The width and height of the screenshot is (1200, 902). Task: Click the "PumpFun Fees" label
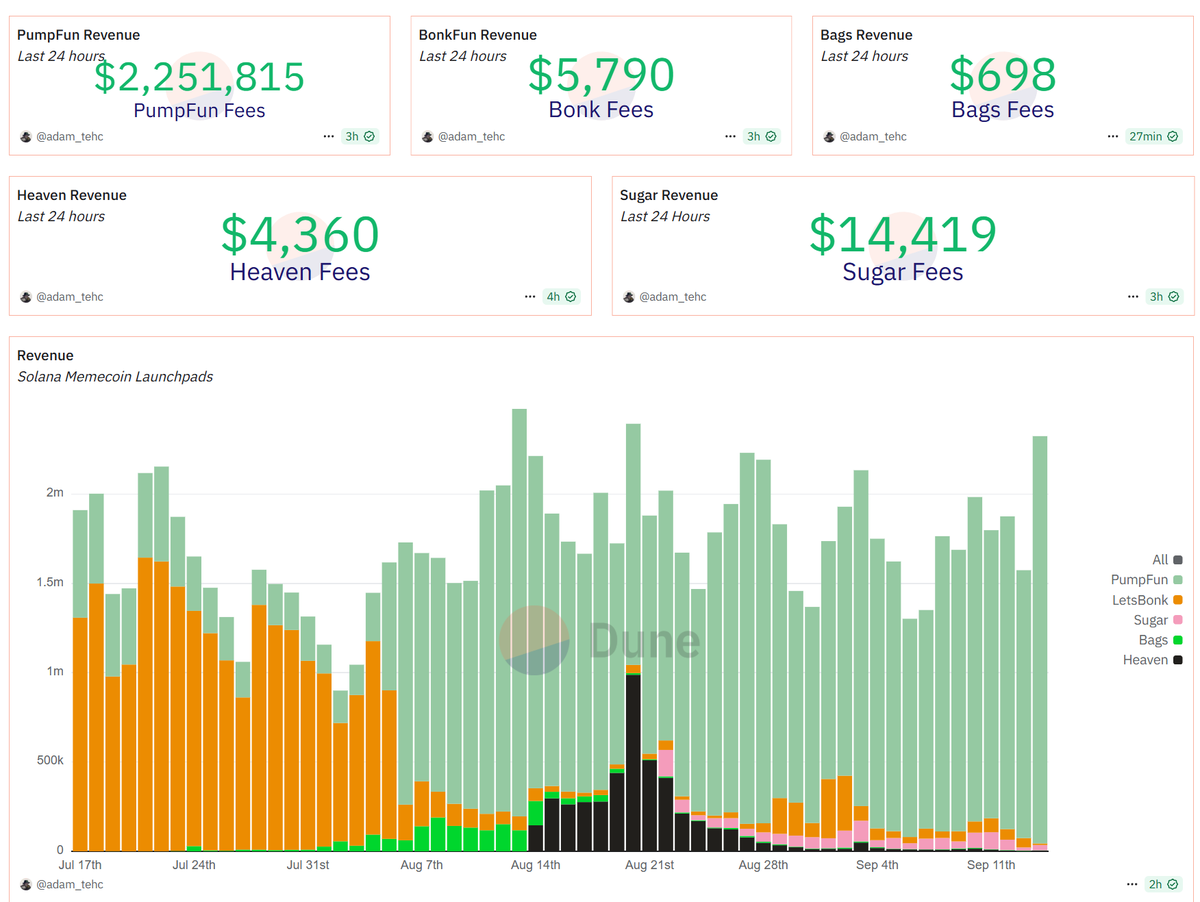point(200,110)
